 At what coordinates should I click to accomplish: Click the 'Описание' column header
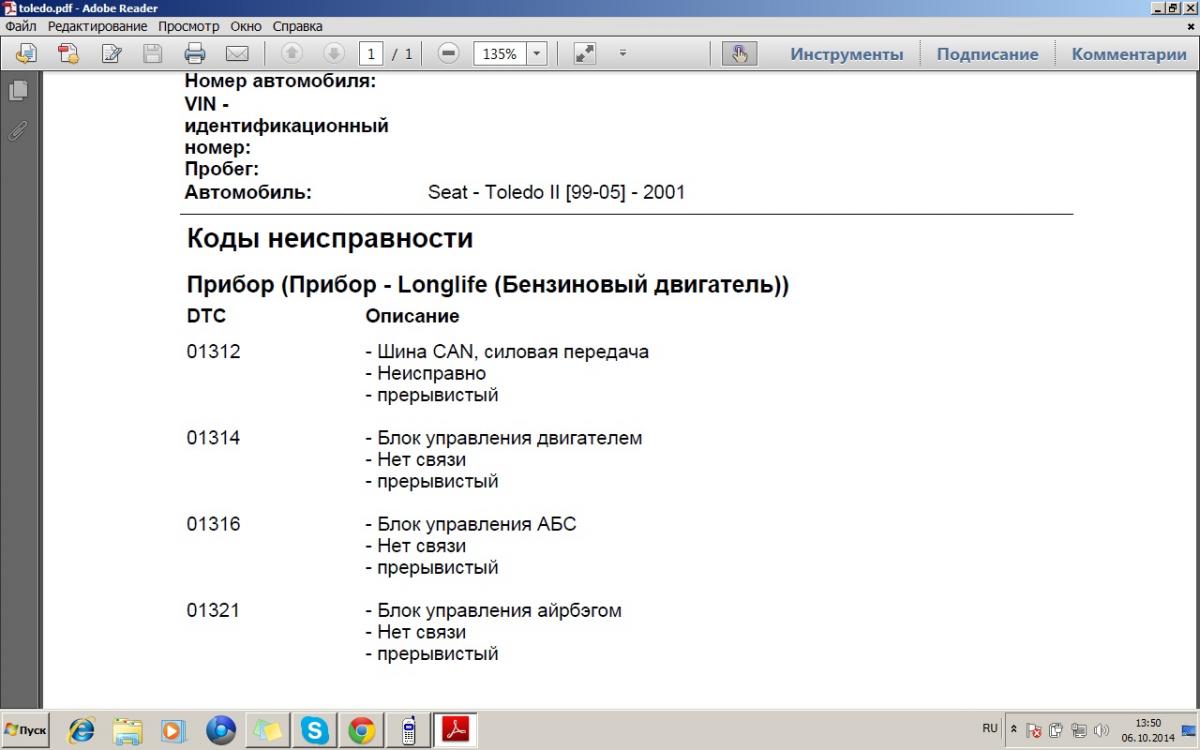tap(412, 316)
